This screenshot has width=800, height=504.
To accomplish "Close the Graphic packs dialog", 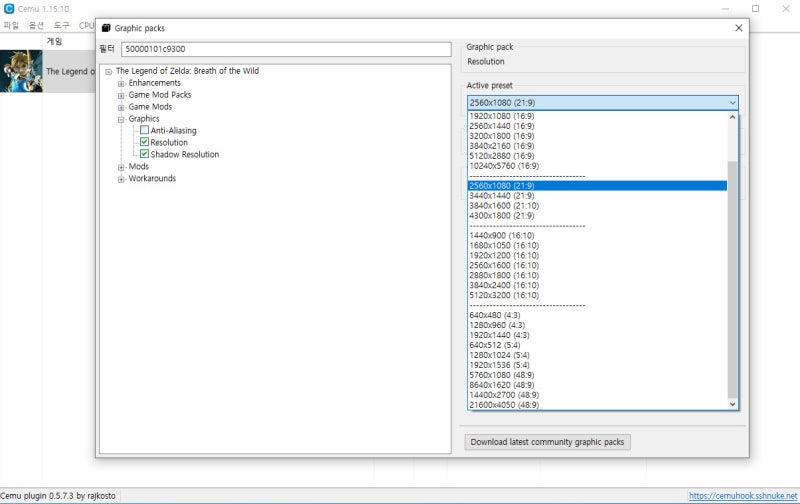I will coord(738,28).
